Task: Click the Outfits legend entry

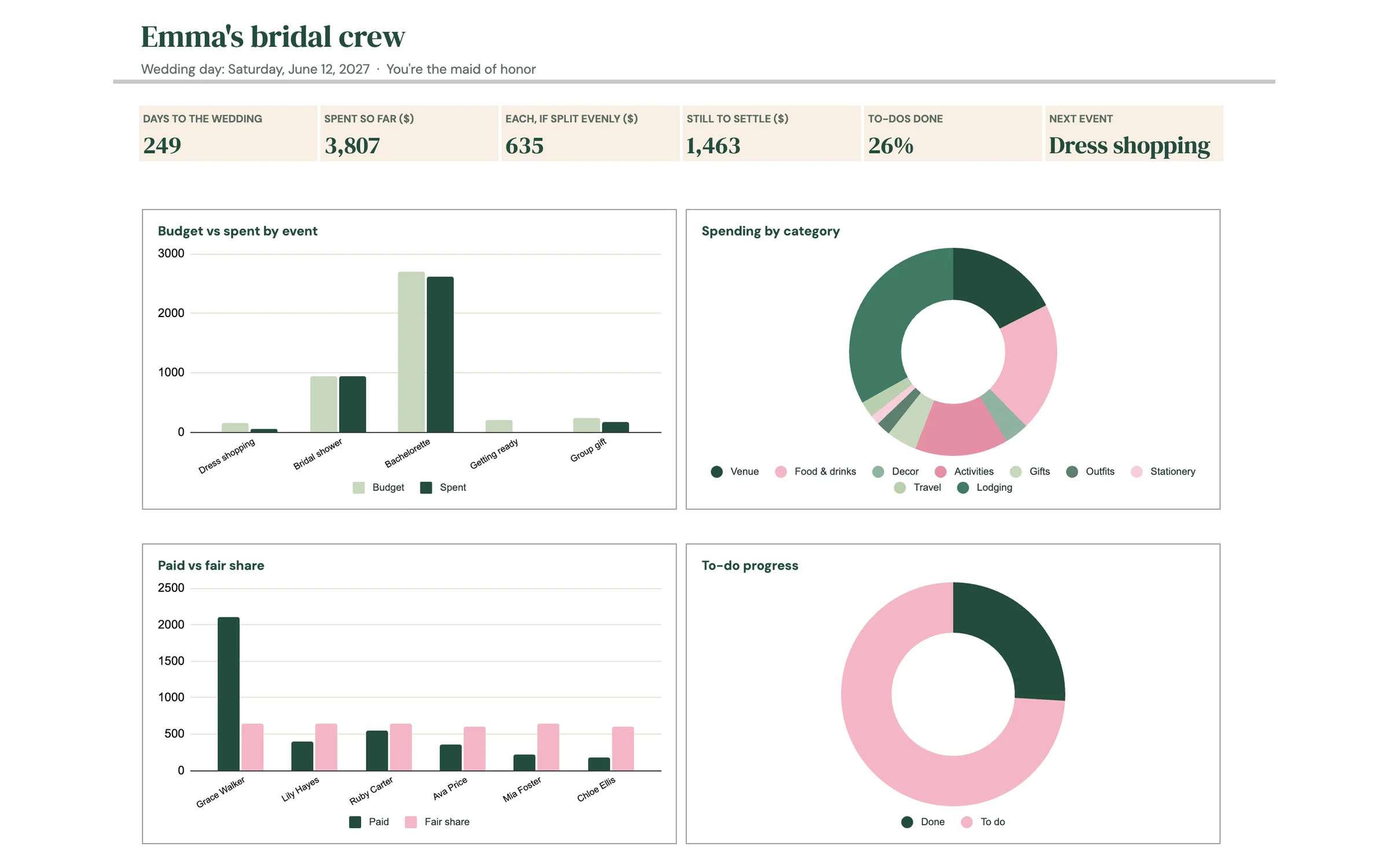Action: pos(1090,472)
